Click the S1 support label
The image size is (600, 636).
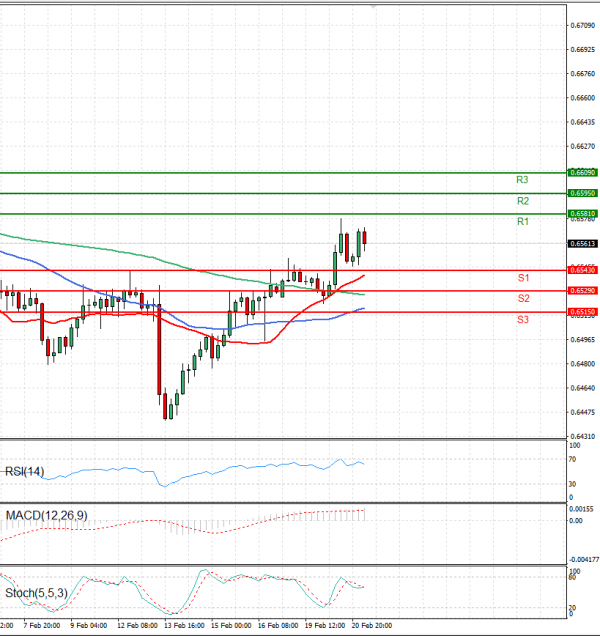coord(523,278)
